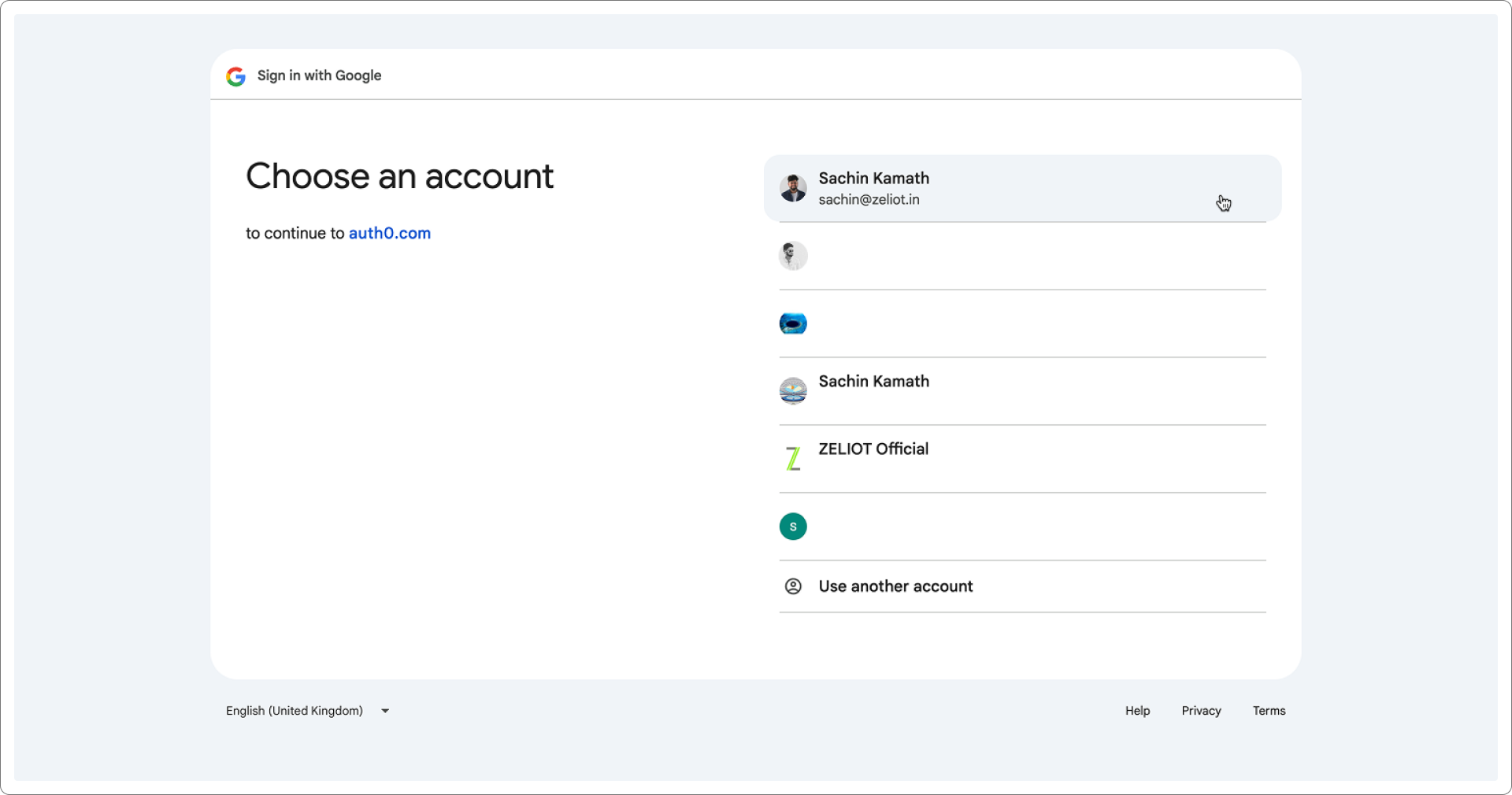Click Use another account

pos(895,586)
